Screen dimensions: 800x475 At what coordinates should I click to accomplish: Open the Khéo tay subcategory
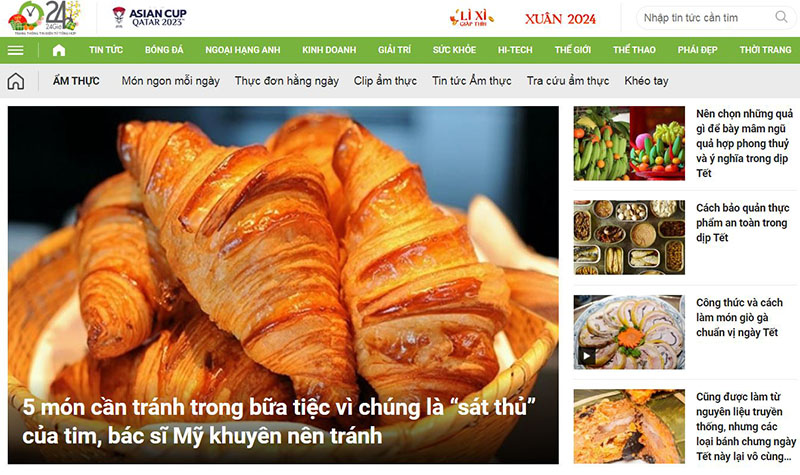(646, 81)
